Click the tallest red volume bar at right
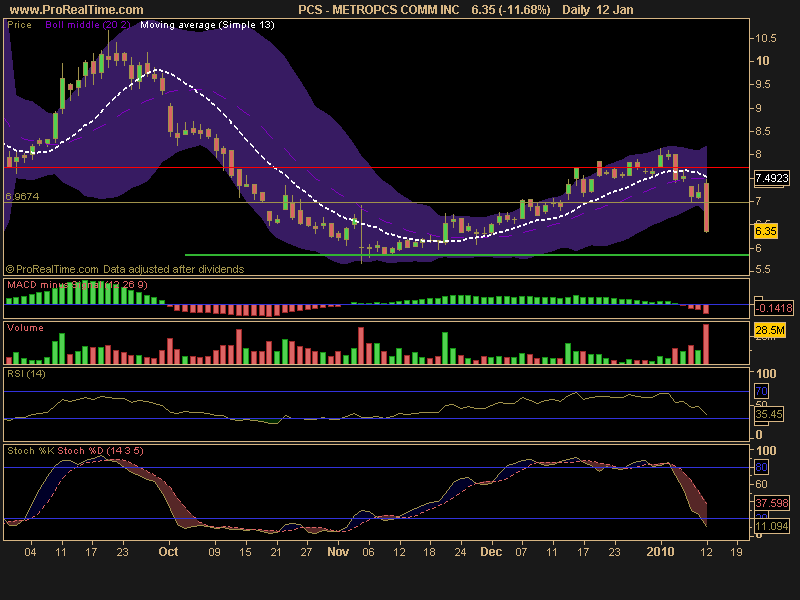 [706, 344]
